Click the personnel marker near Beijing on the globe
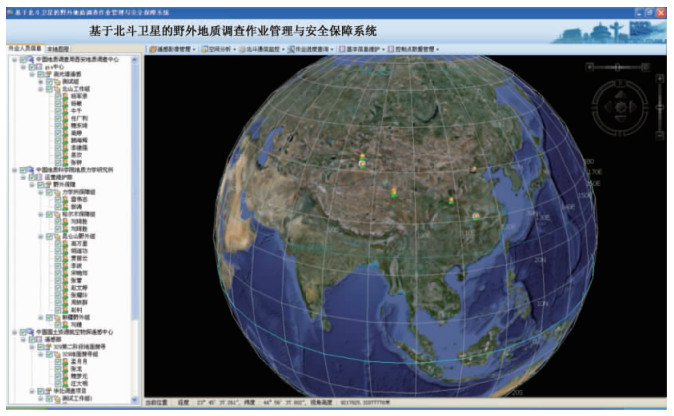This screenshot has height=416, width=674. point(474,169)
